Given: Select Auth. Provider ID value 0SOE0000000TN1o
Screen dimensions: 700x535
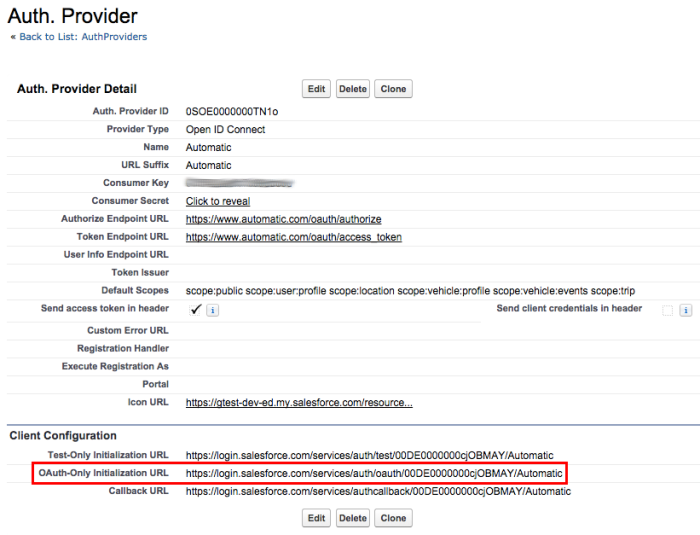Looking at the screenshot, I should [232, 112].
